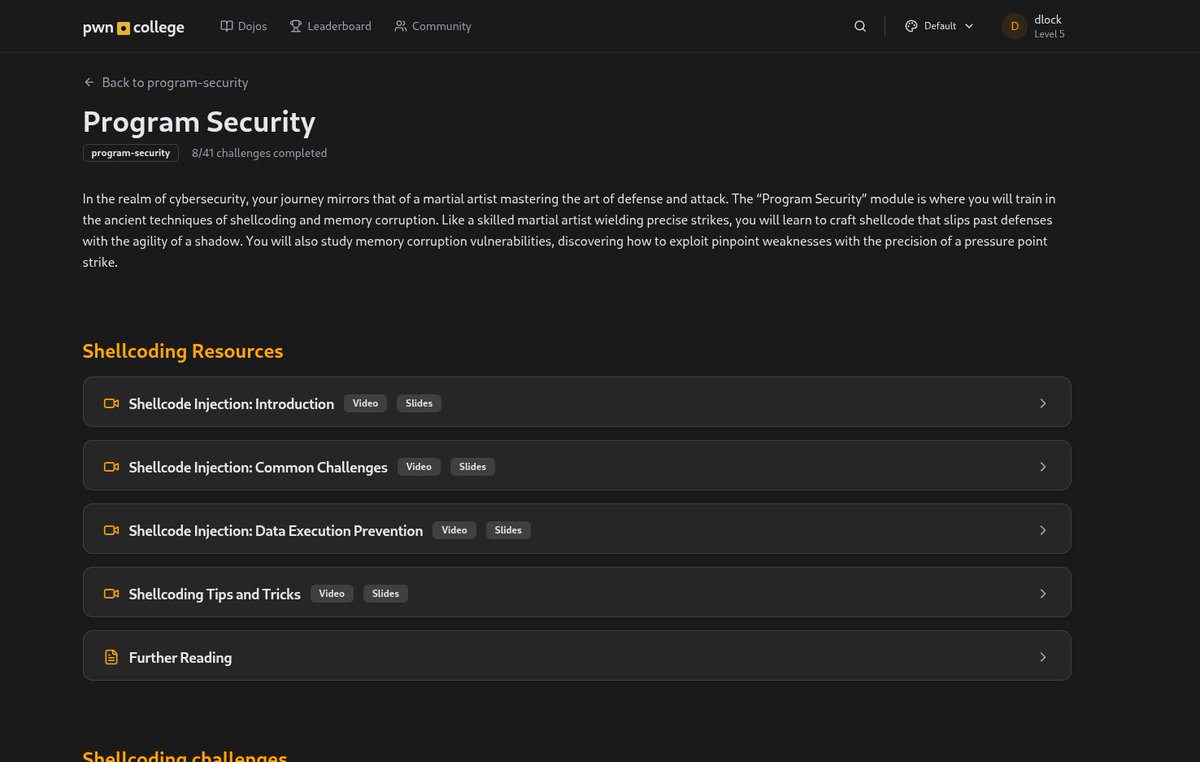Click Slides badge on Data Execution Prevention row
This screenshot has height=762, width=1200.
pos(508,530)
